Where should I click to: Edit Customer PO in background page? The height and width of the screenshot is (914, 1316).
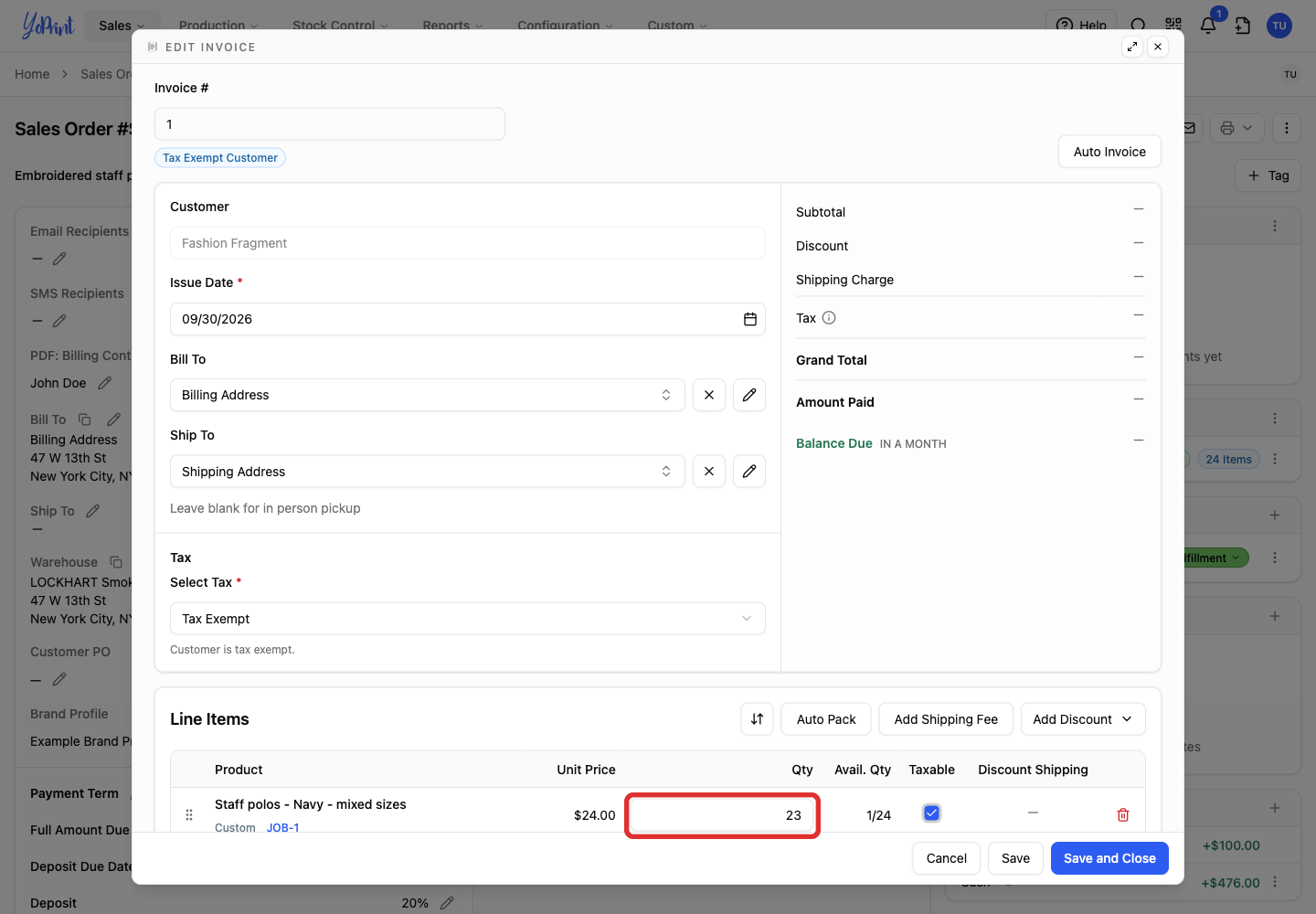(x=59, y=679)
